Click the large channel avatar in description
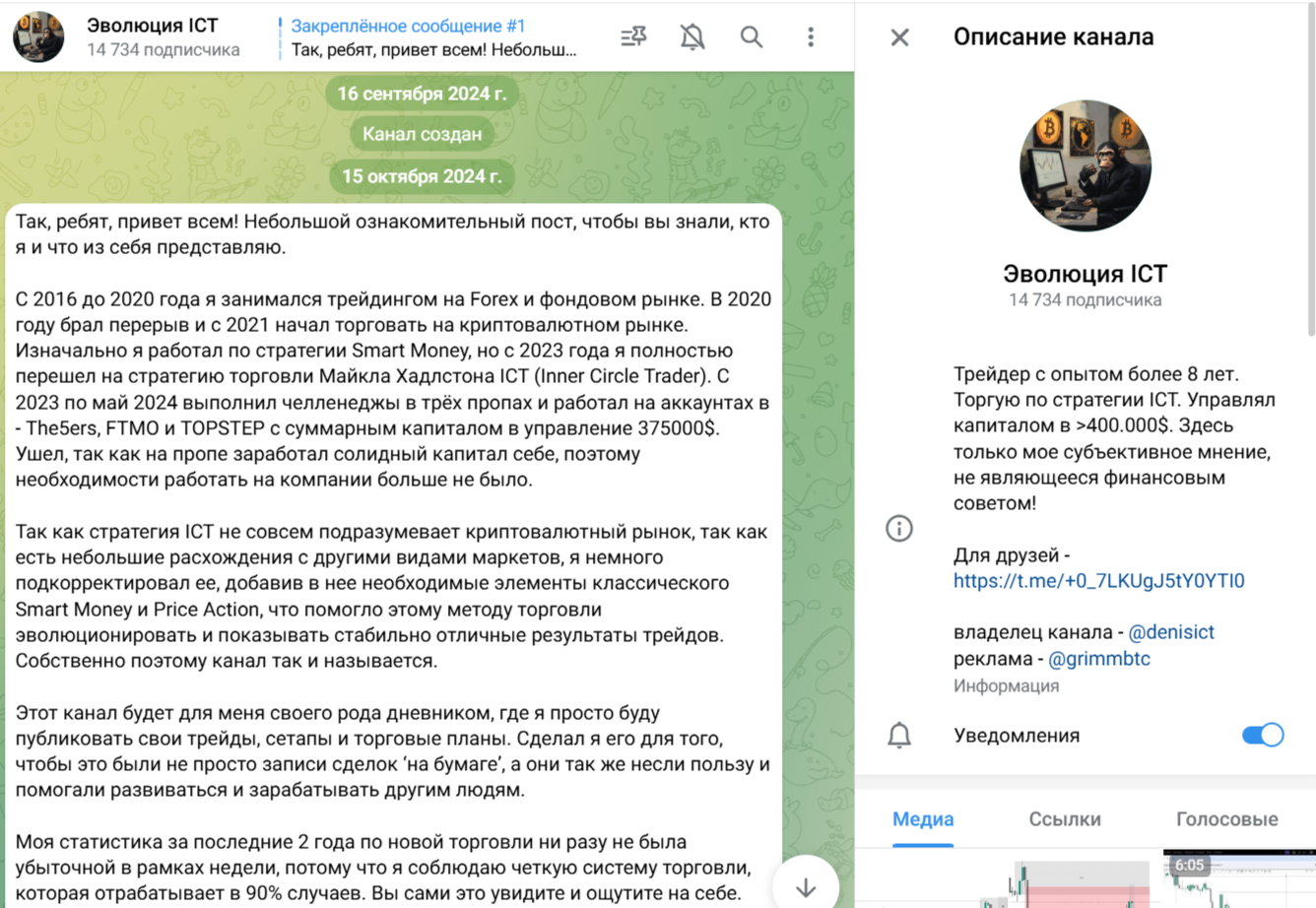The width and height of the screenshot is (1316, 908). (x=1085, y=165)
